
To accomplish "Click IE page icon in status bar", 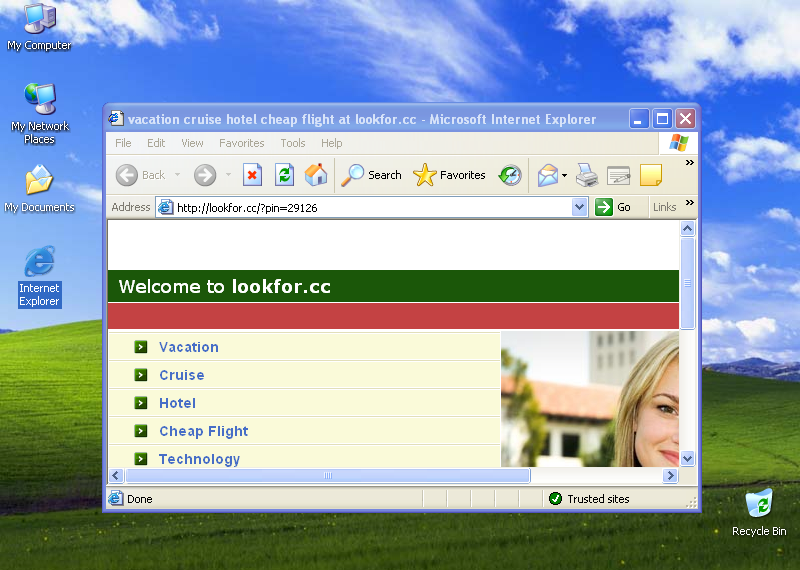I will tap(116, 499).
